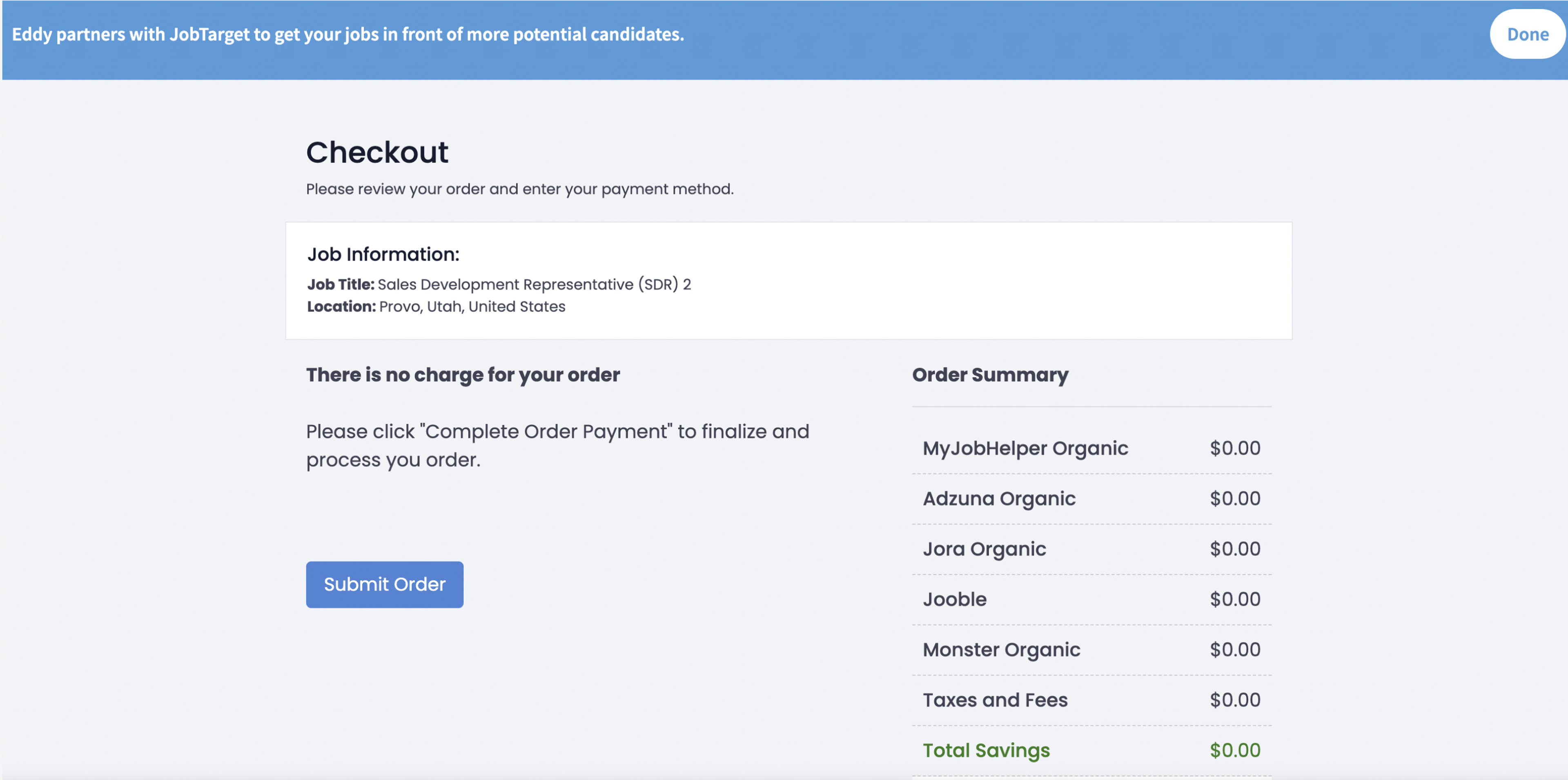Screen dimensions: 1568x780
Task: Click the Jooble order row
Action: pos(1091,600)
